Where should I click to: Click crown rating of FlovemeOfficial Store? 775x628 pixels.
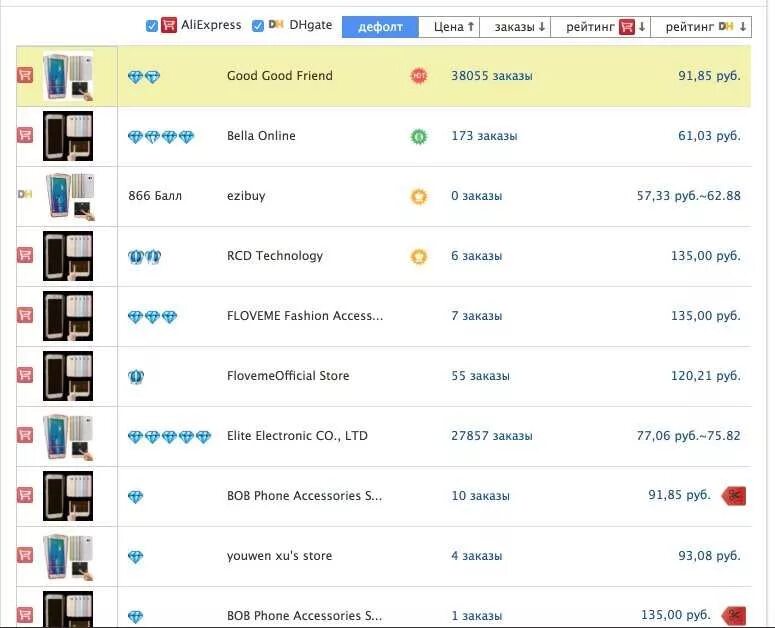(136, 377)
